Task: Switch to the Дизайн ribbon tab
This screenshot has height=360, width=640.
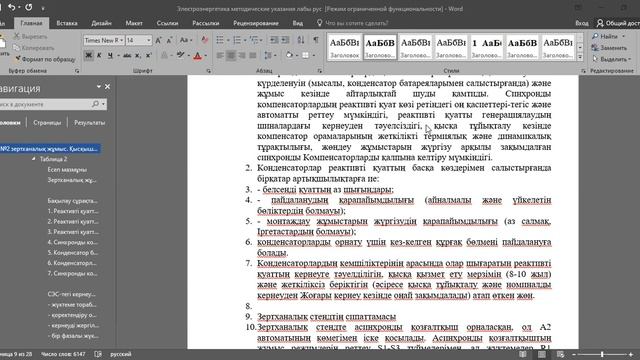Action: coord(101,23)
